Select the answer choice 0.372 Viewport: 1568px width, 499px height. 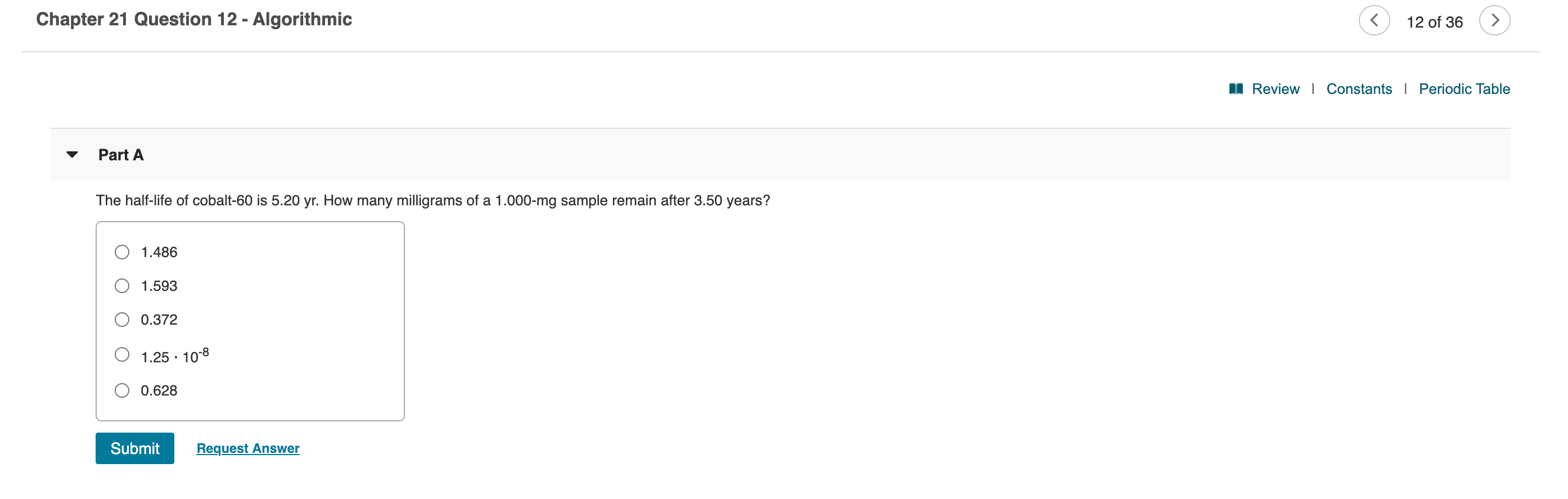point(123,319)
